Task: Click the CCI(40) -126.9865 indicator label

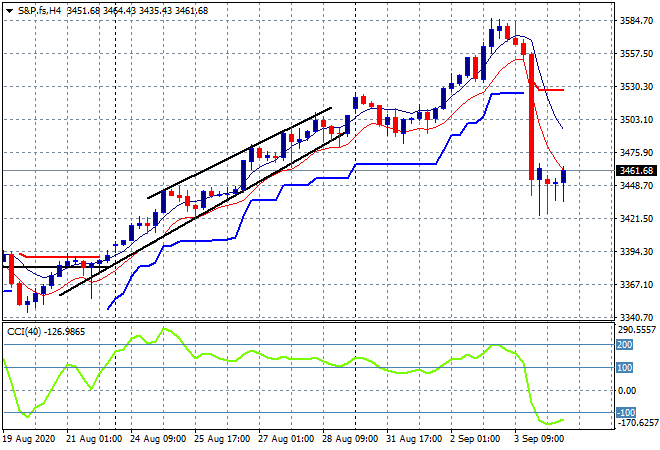Action: (x=46, y=332)
